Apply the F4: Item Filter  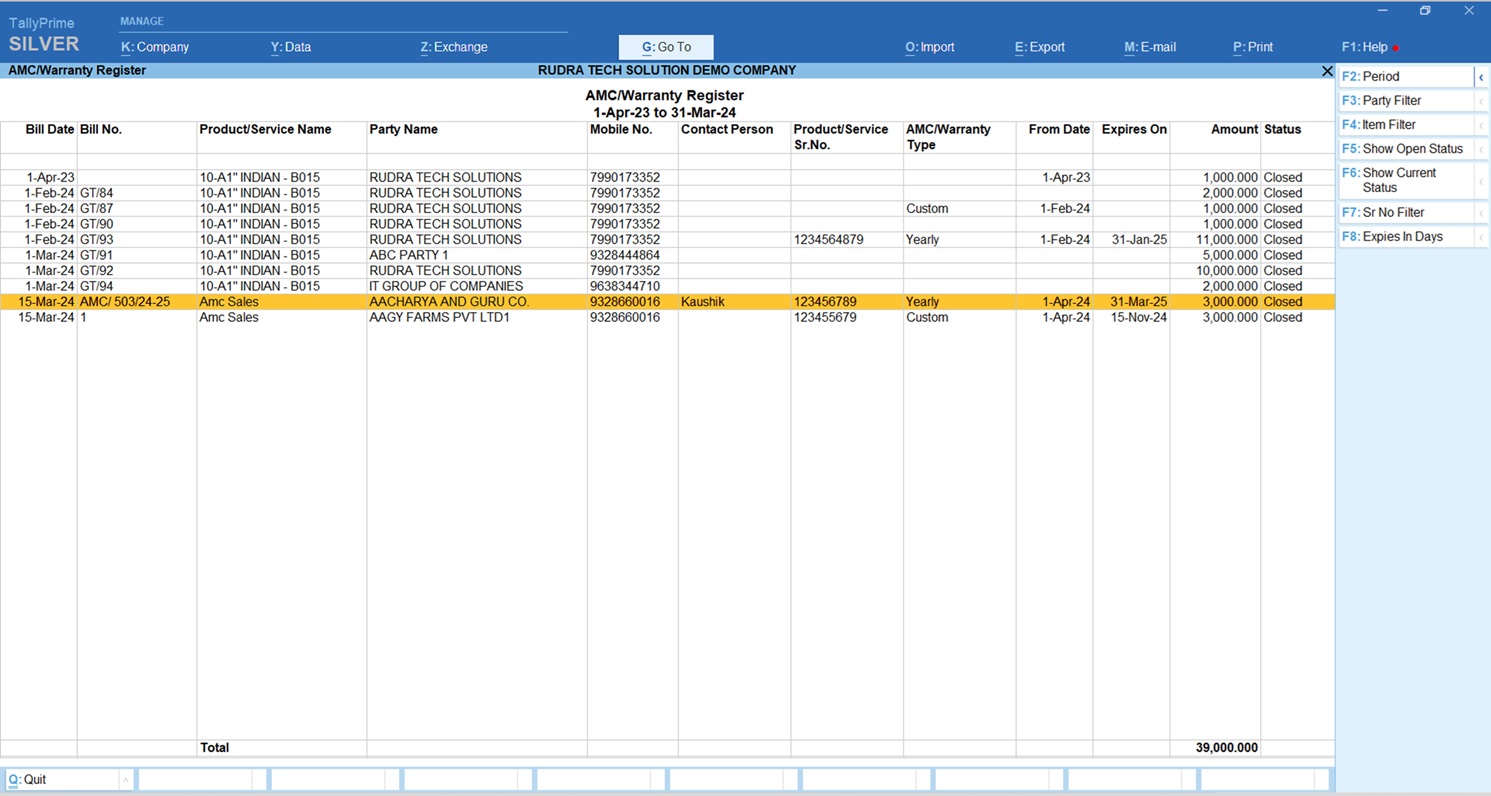(1406, 125)
